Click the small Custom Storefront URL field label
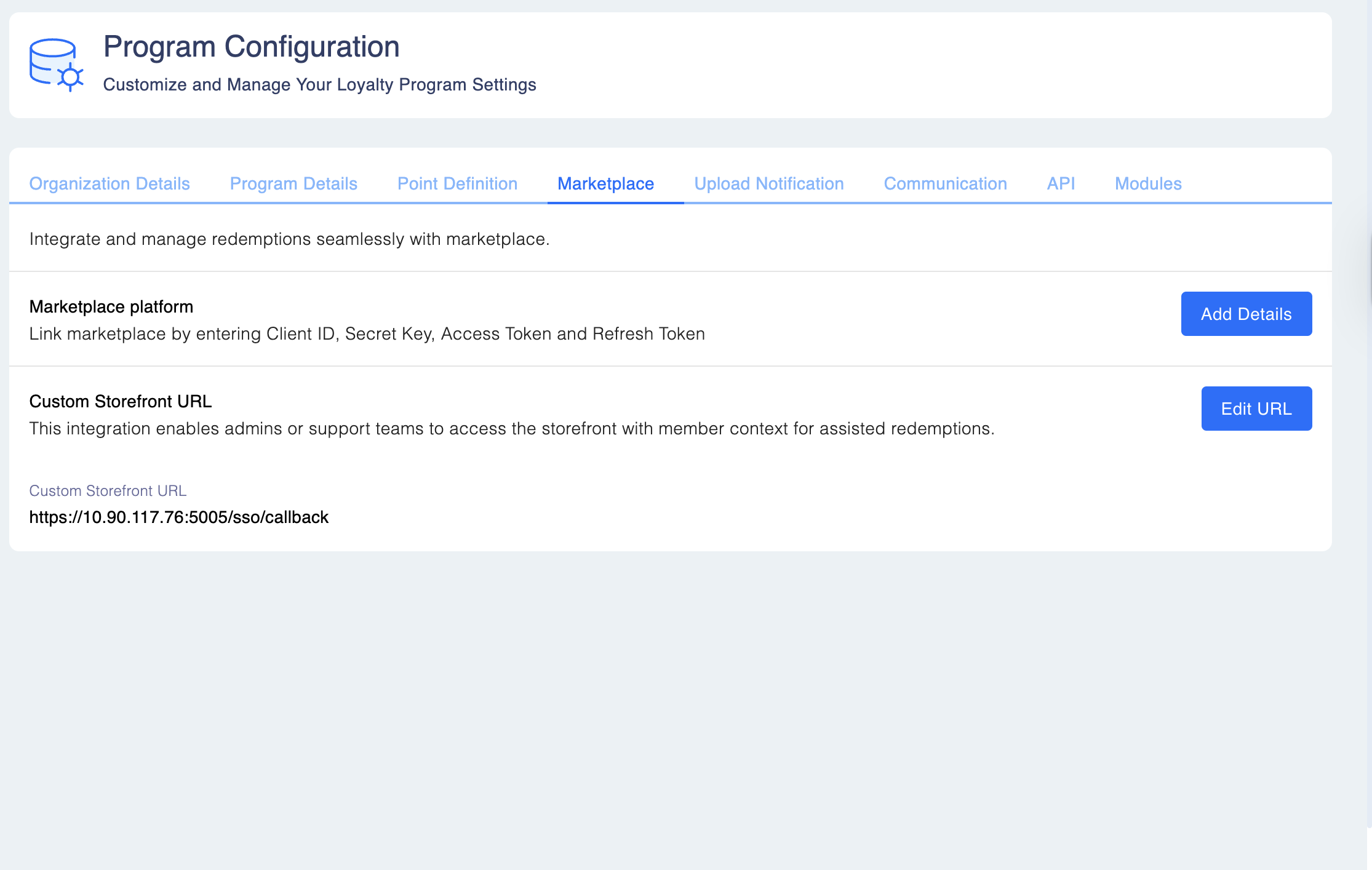This screenshot has width=1372, height=870. coord(108,490)
